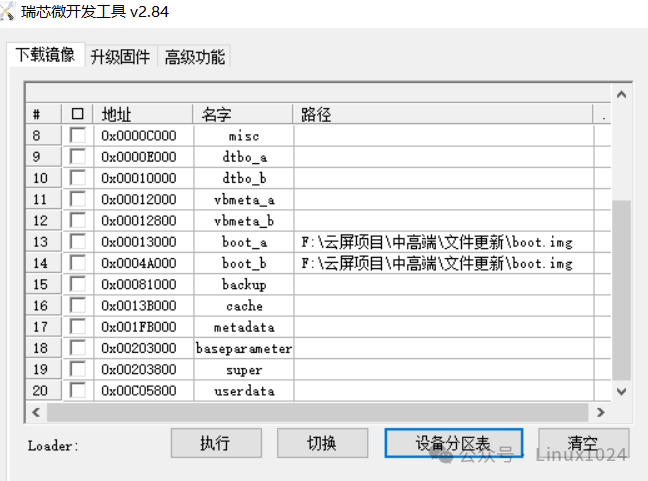This screenshot has width=648, height=481.
Task: Select the boot_b image path cell
Action: [444, 263]
